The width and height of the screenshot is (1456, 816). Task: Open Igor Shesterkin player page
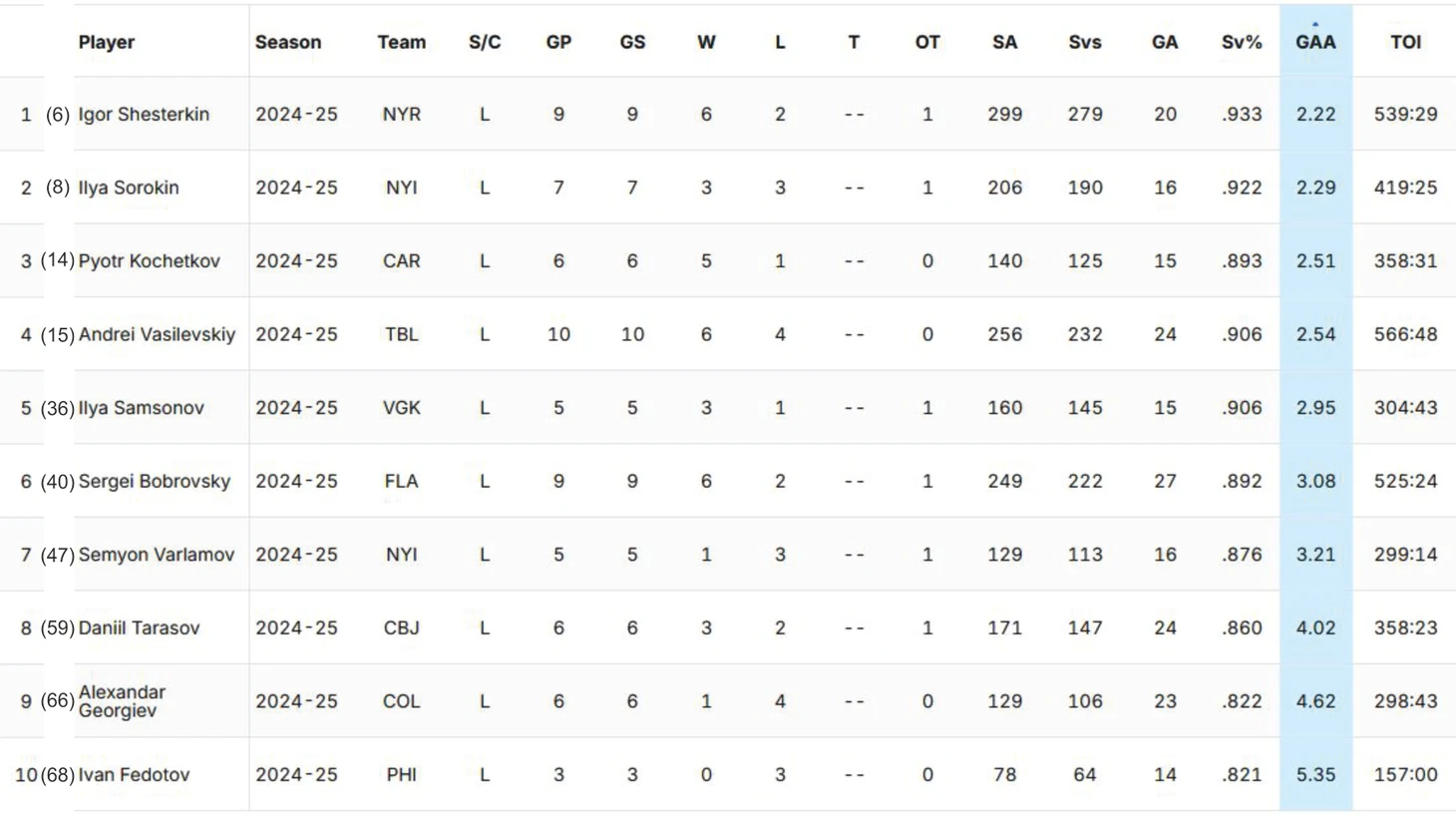[144, 114]
